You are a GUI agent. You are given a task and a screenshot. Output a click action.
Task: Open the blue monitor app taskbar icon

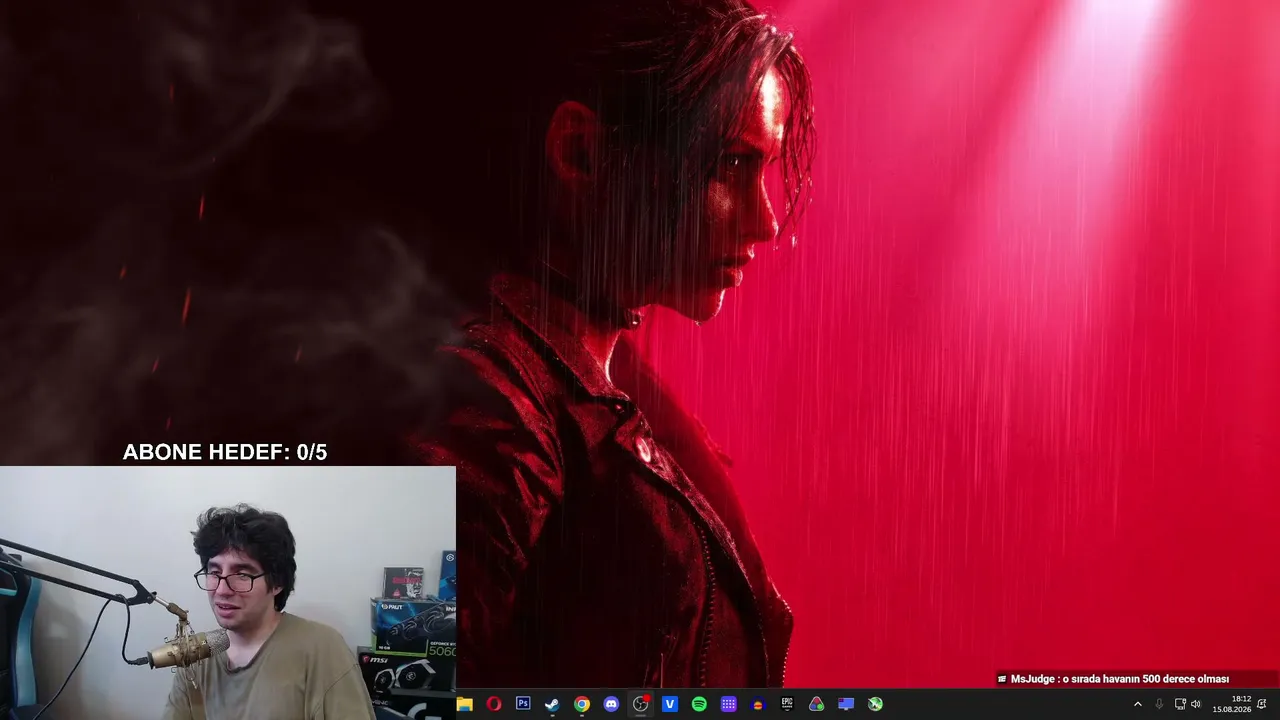[846, 704]
